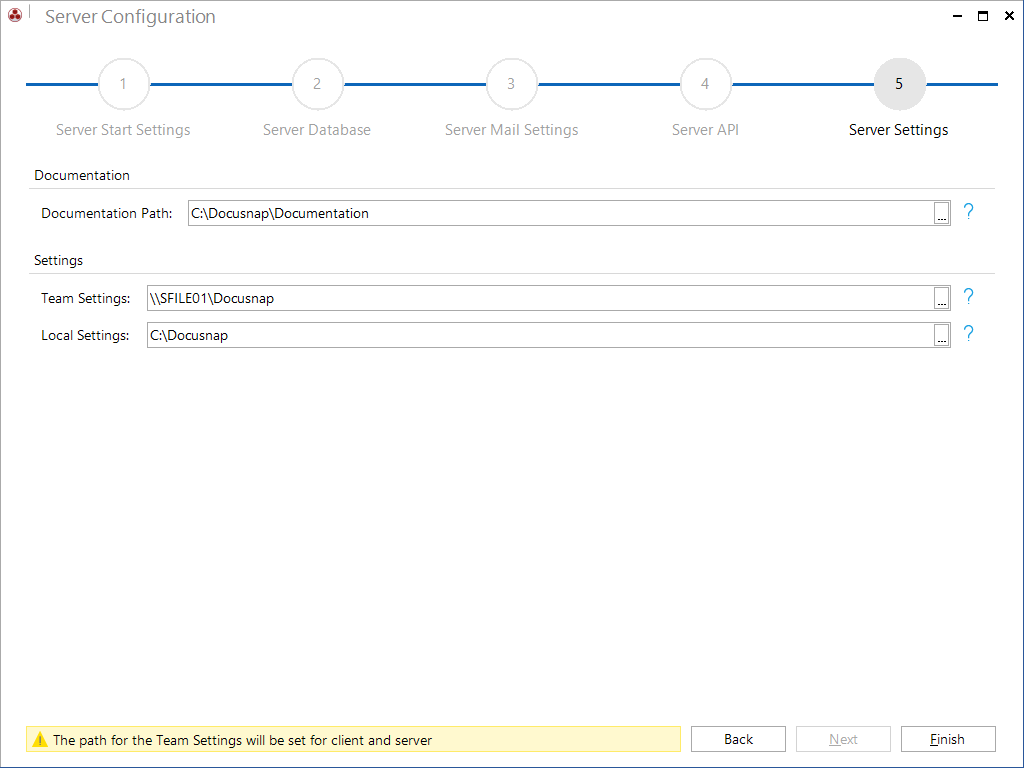The image size is (1024, 768).
Task: Click the Local Settings: label
Action: (85, 335)
